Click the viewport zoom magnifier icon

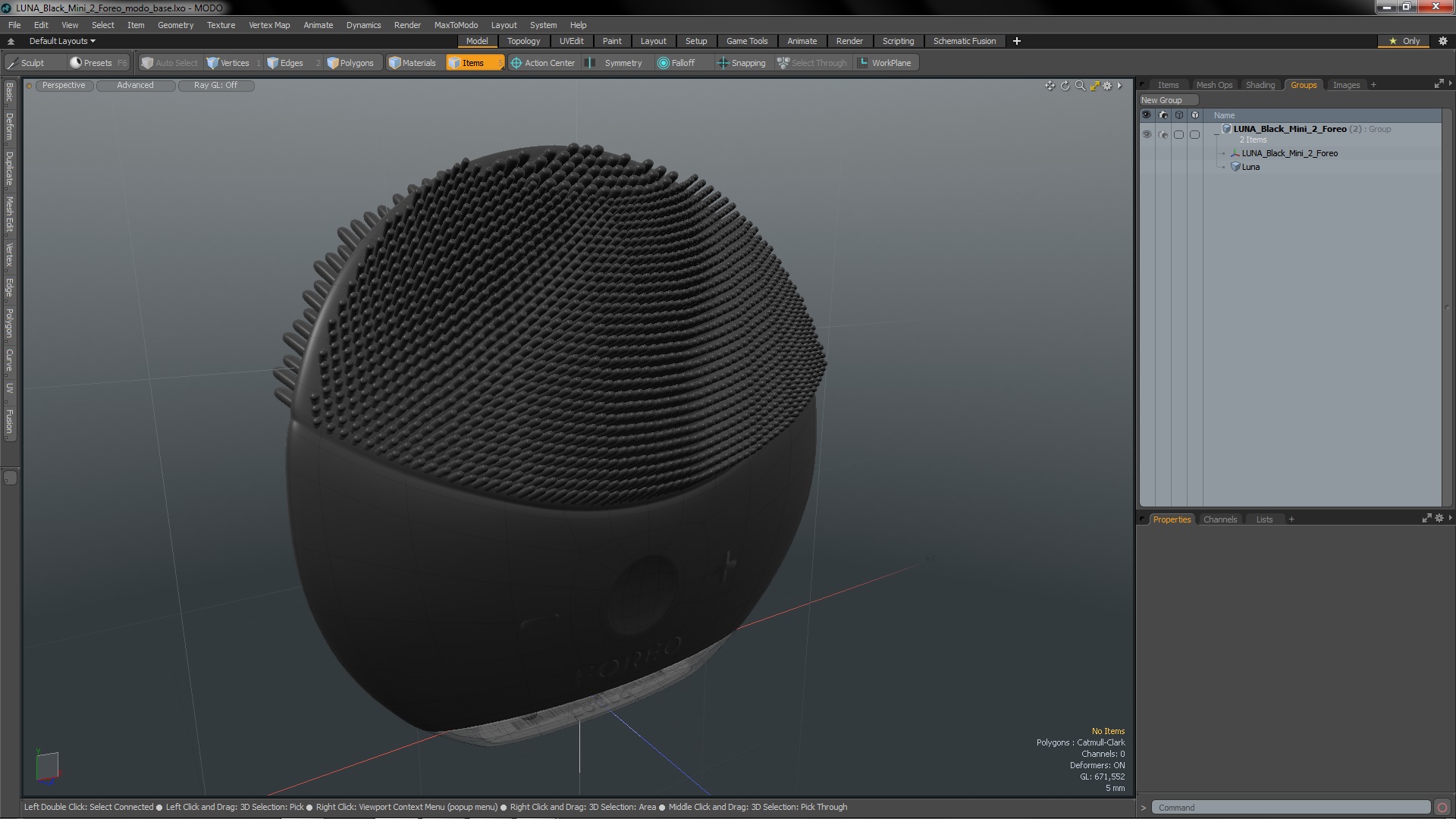(1080, 86)
